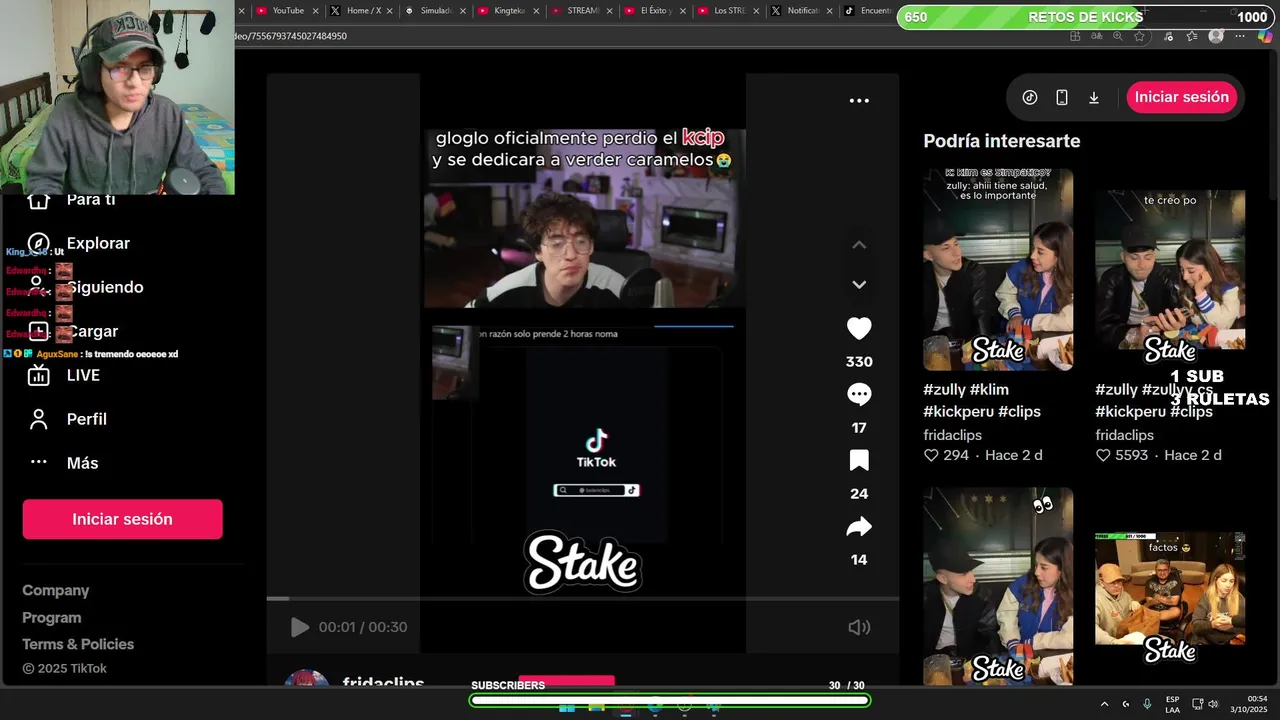Open the clip with eyes emoji thumbnail

tap(998, 586)
